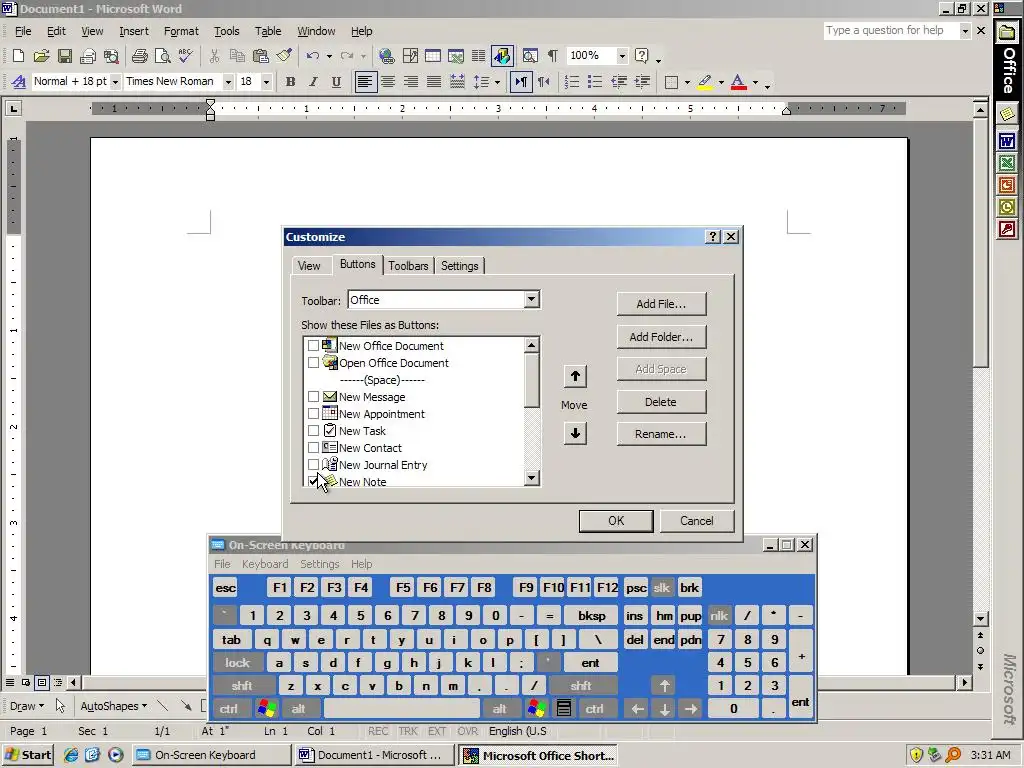Click the New Blank Document icon in Word toolbar

pyautogui.click(x=18, y=56)
